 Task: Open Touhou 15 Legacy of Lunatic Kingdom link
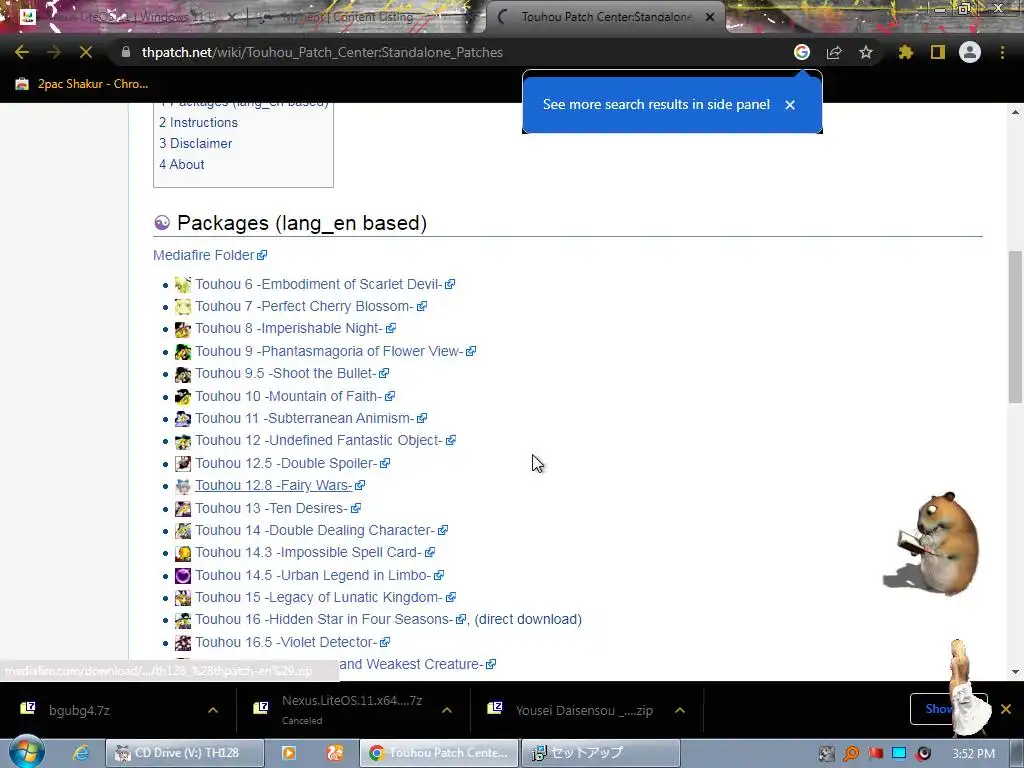coord(325,598)
